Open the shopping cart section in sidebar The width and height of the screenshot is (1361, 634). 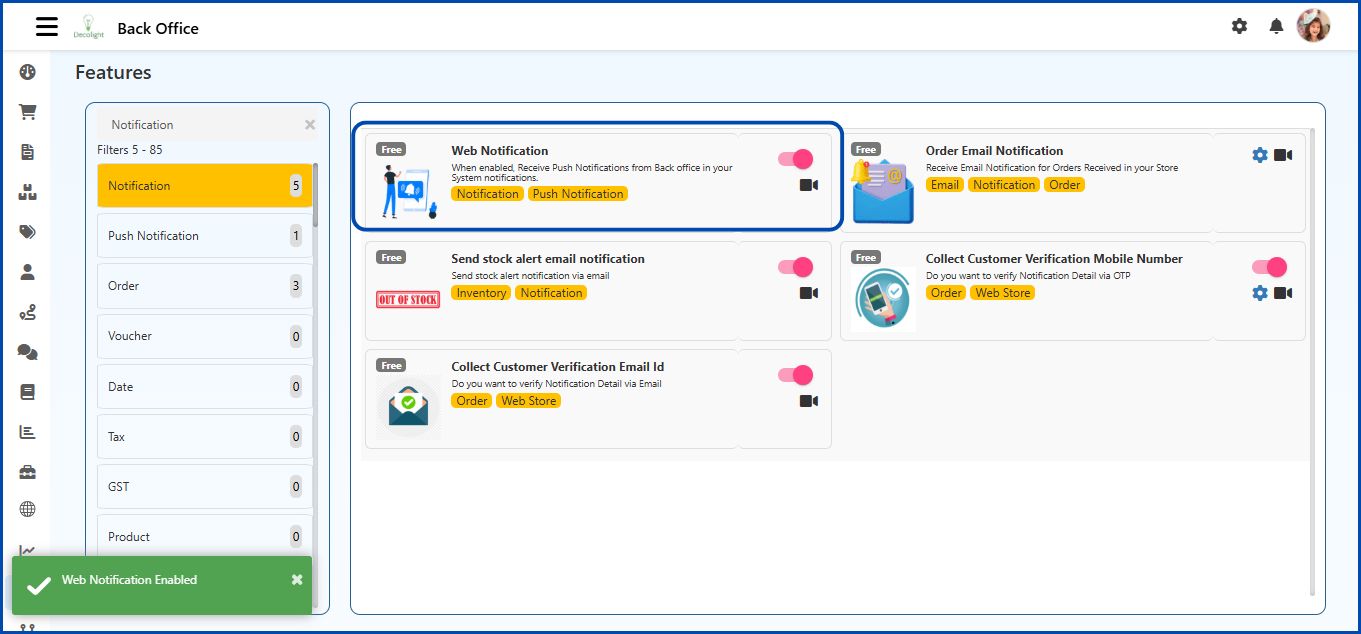point(27,111)
